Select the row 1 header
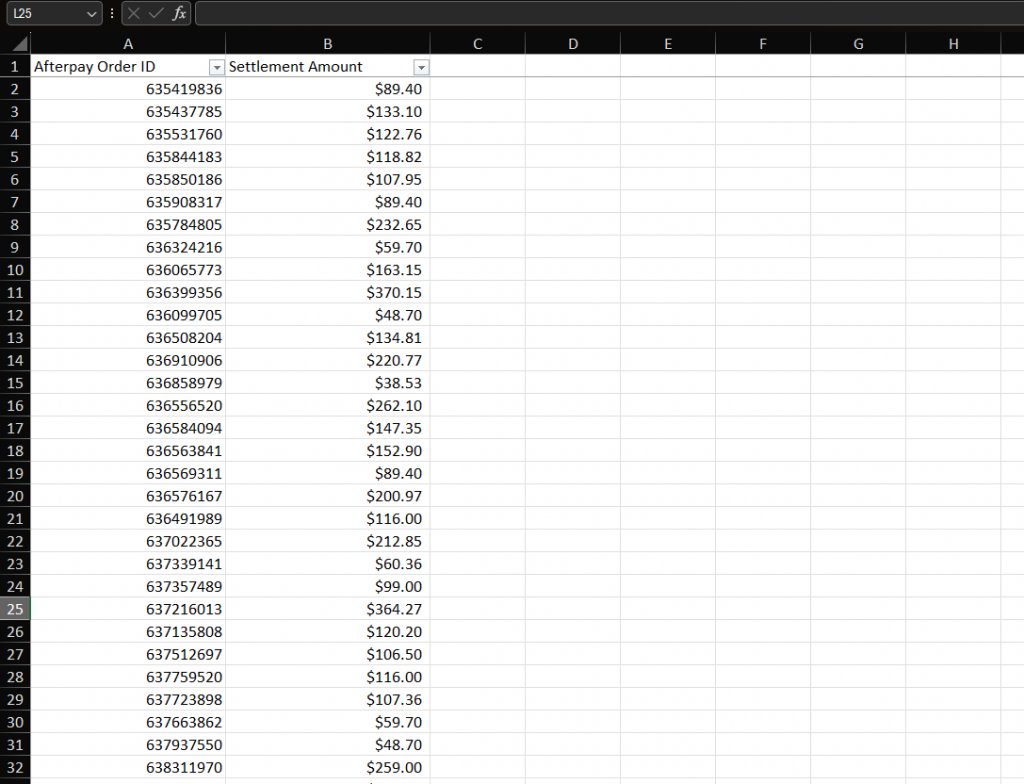The width and height of the screenshot is (1024, 784). tap(15, 67)
